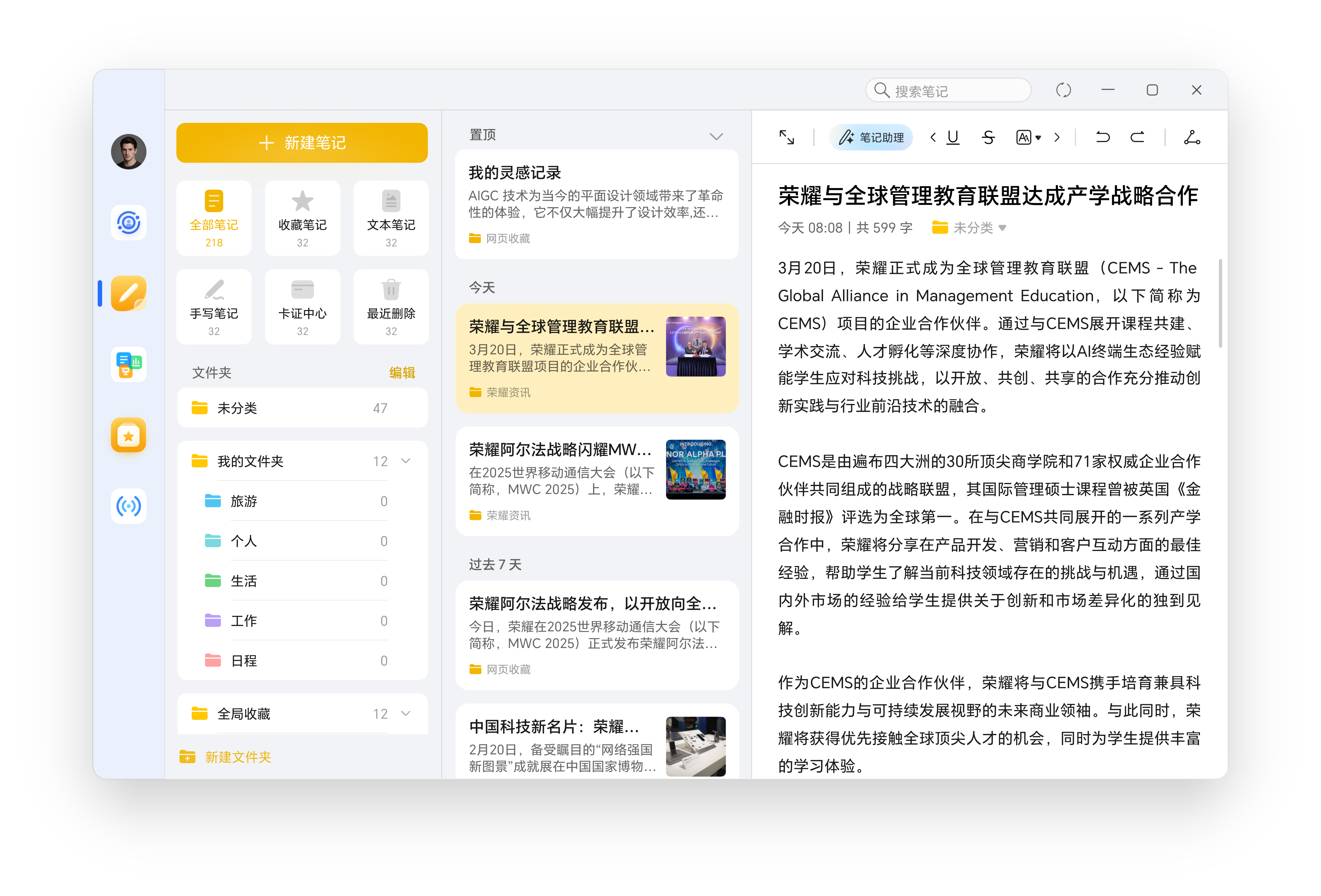Open the document tools icon in sidebar
Image resolution: width=1321 pixels, height=896 pixels.
click(x=128, y=364)
